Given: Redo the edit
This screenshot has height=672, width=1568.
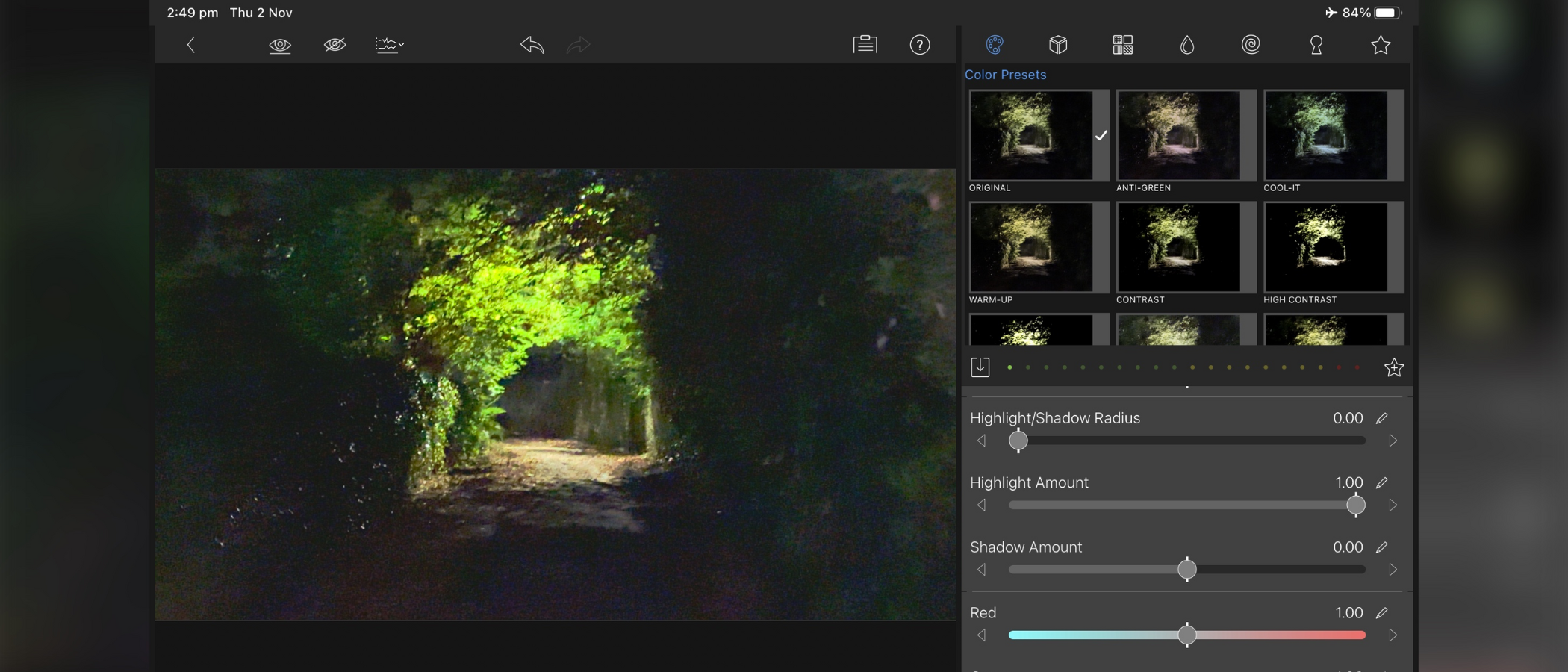Looking at the screenshot, I should click(578, 45).
